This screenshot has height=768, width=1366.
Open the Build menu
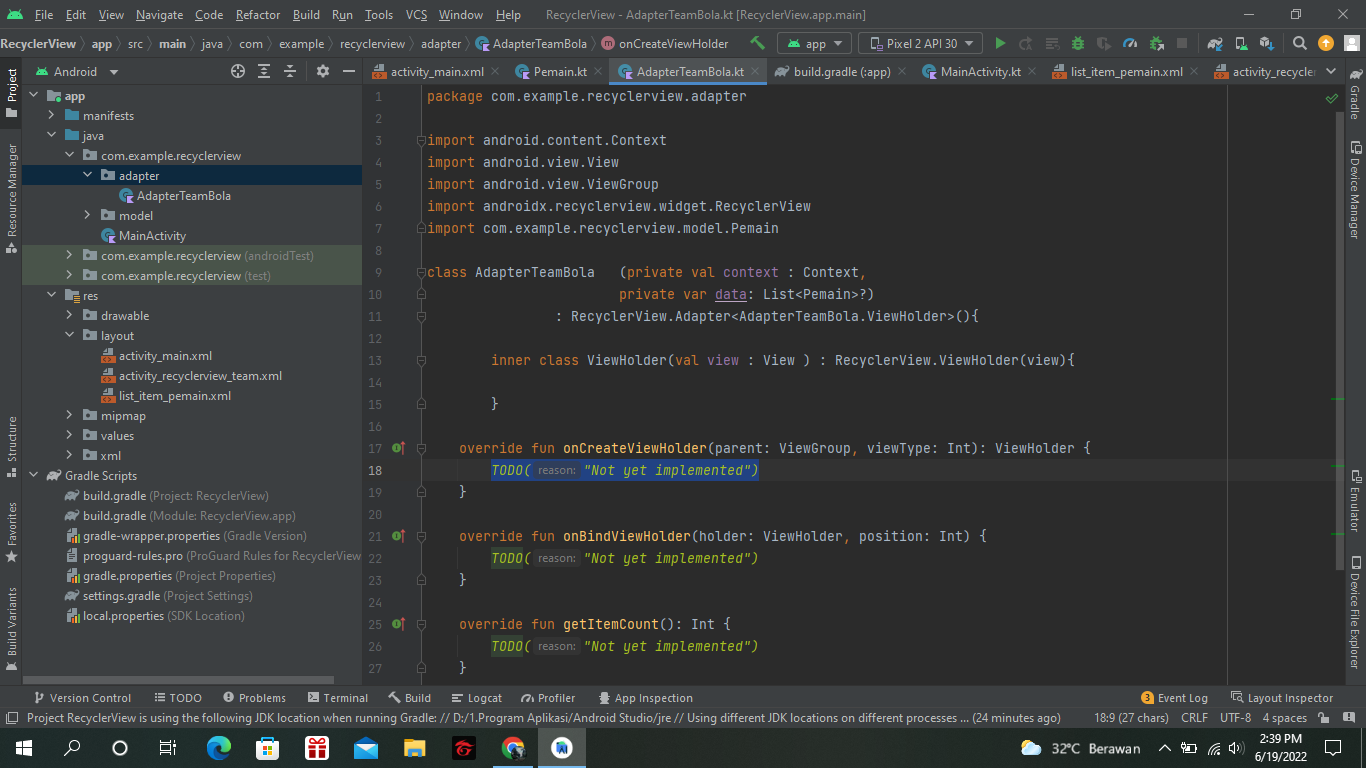coord(307,15)
